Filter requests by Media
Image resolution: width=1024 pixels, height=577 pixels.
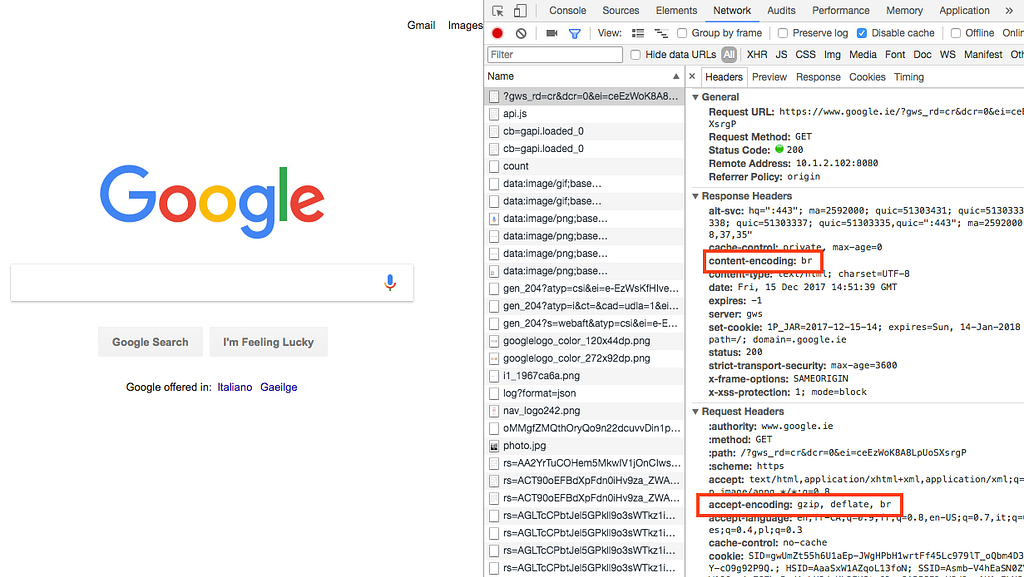coord(863,55)
